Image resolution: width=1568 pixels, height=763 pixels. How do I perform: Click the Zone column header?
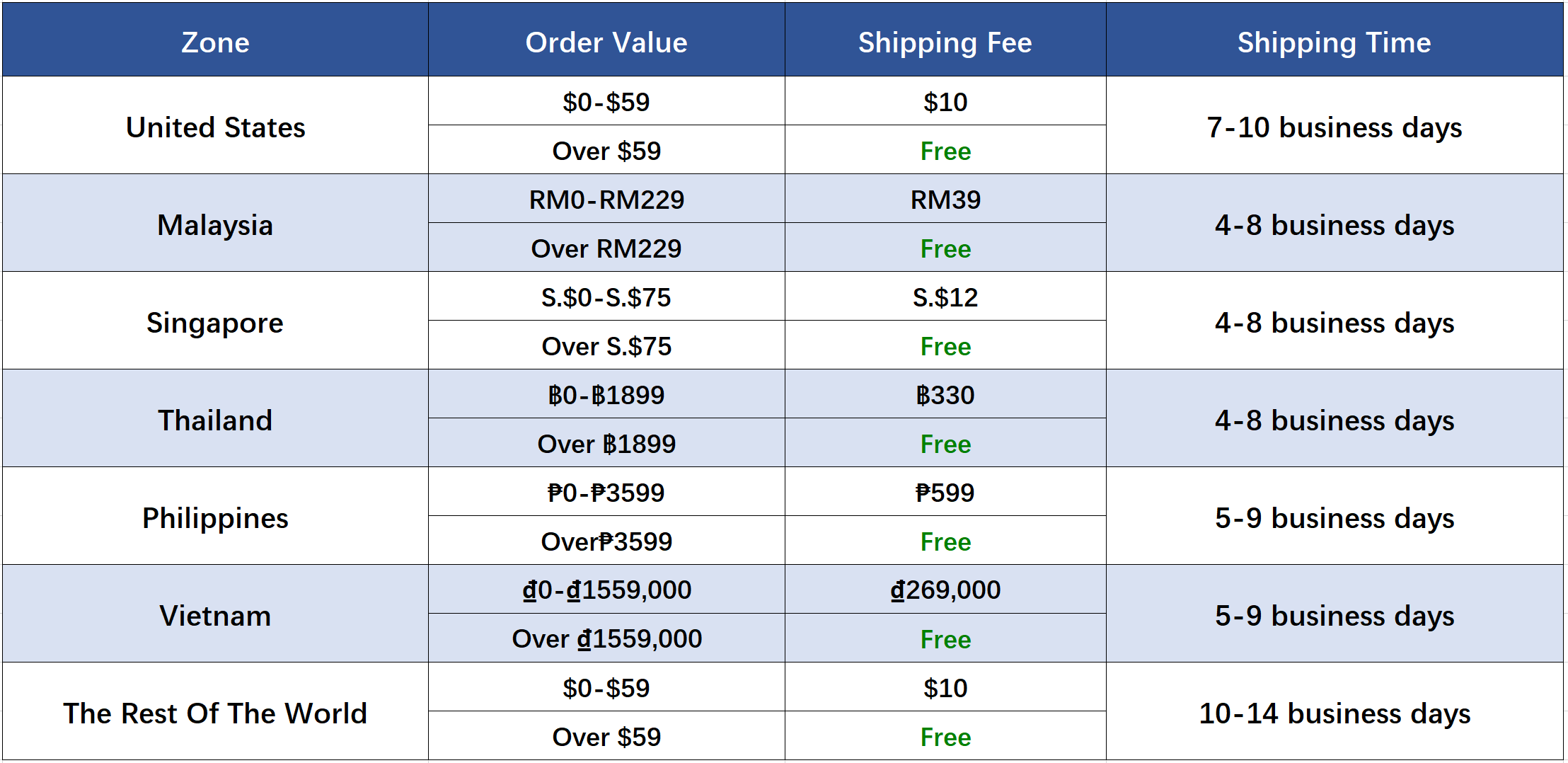pyautogui.click(x=215, y=42)
